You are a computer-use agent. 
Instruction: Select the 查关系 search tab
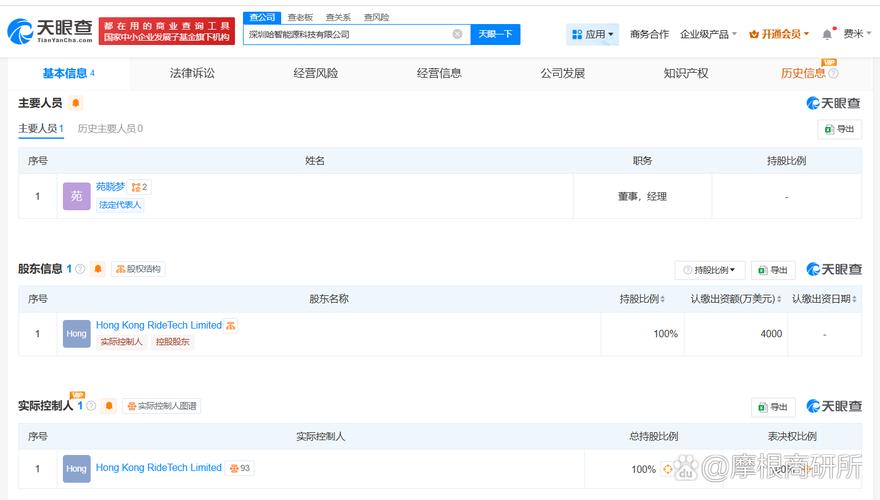pos(338,17)
